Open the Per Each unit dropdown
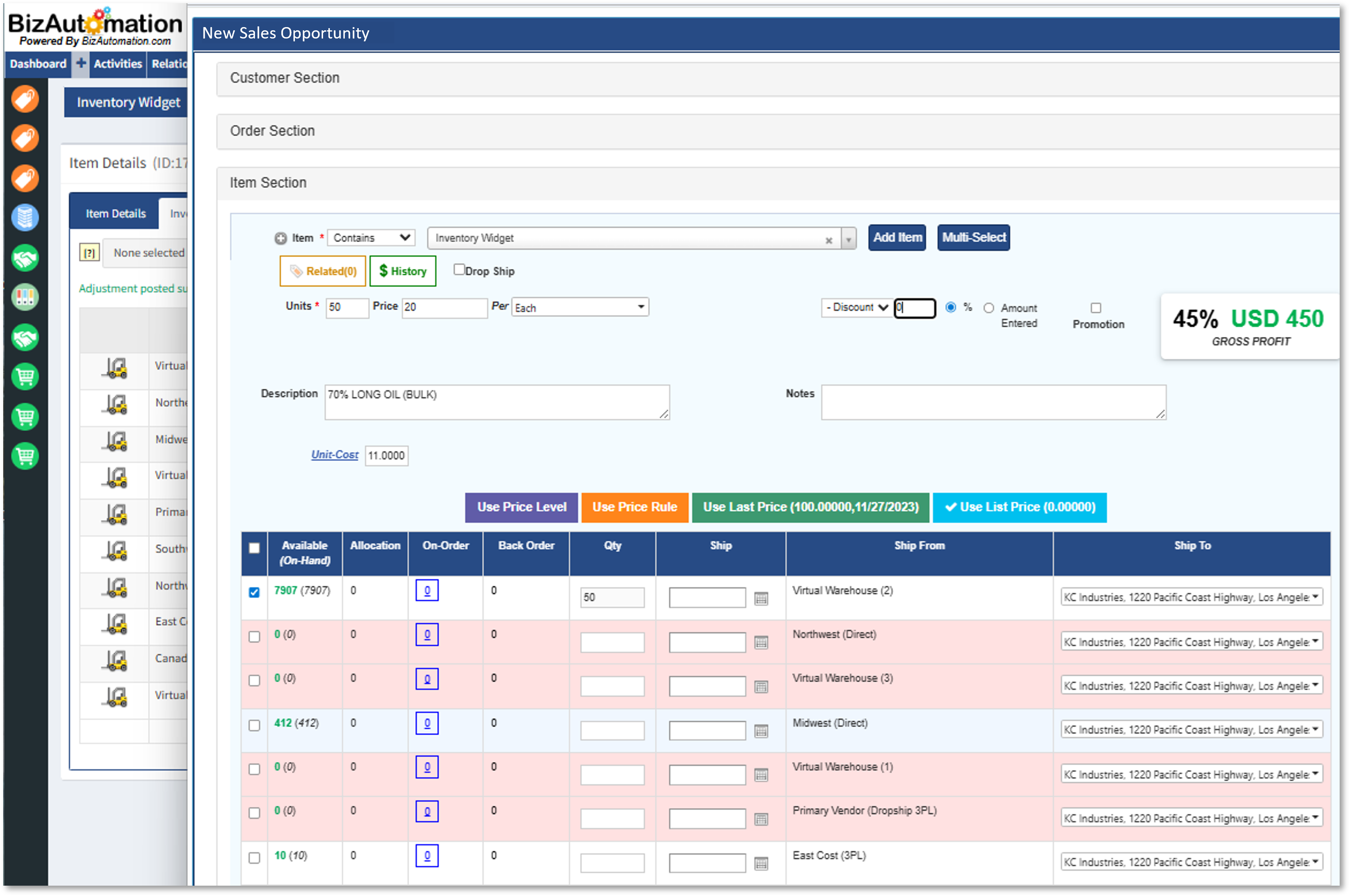1350x896 pixels. pos(580,307)
